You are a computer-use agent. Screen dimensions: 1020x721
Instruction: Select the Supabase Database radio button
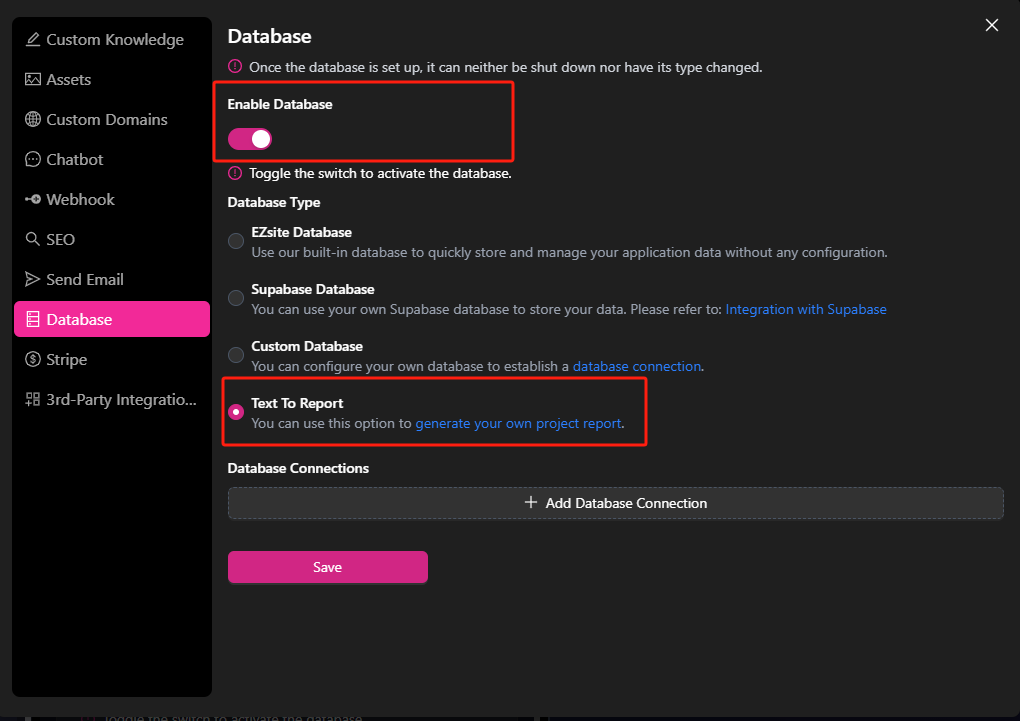point(236,298)
